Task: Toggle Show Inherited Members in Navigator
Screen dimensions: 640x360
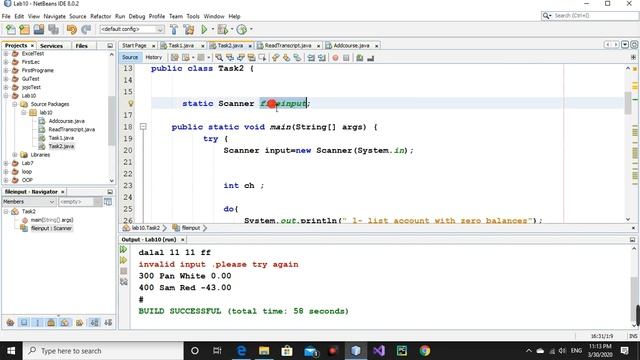Action: tap(11, 322)
